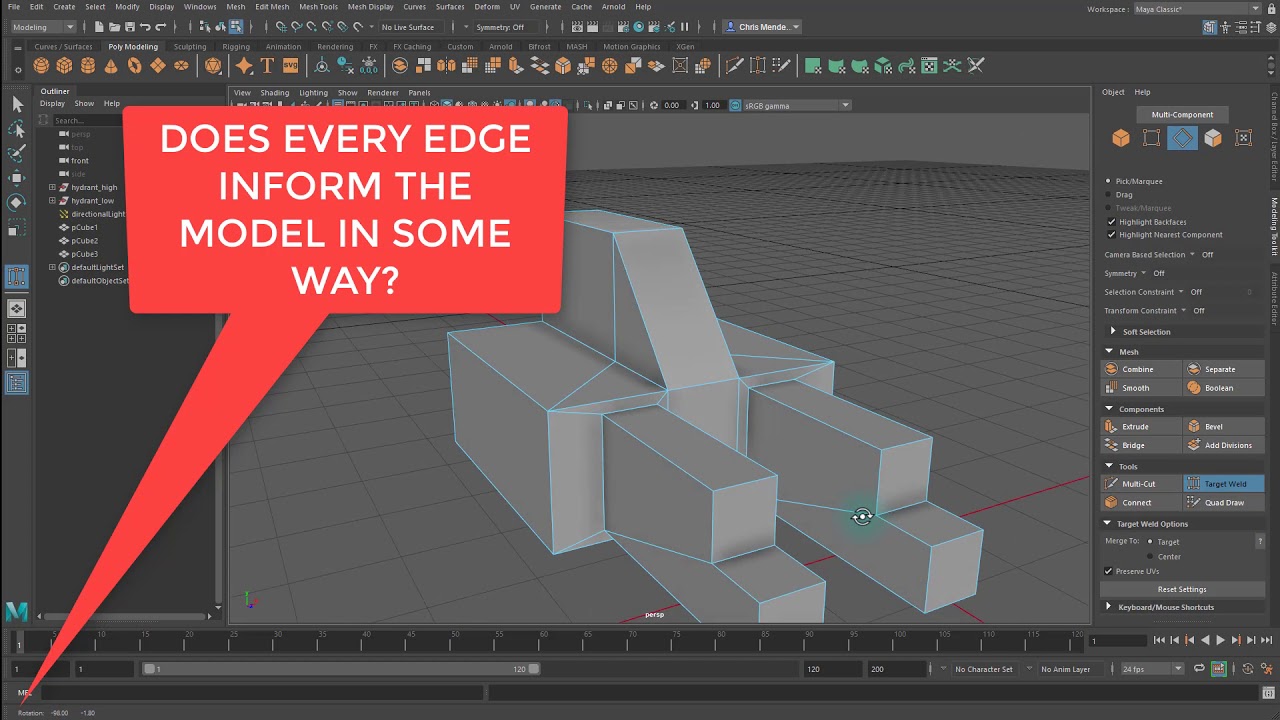
Task: Click the Bevel button
Action: pos(1224,427)
